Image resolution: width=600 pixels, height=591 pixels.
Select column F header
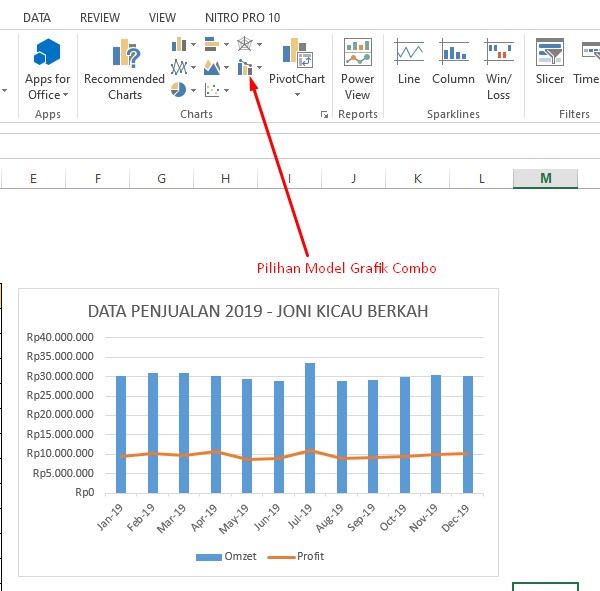point(98,178)
